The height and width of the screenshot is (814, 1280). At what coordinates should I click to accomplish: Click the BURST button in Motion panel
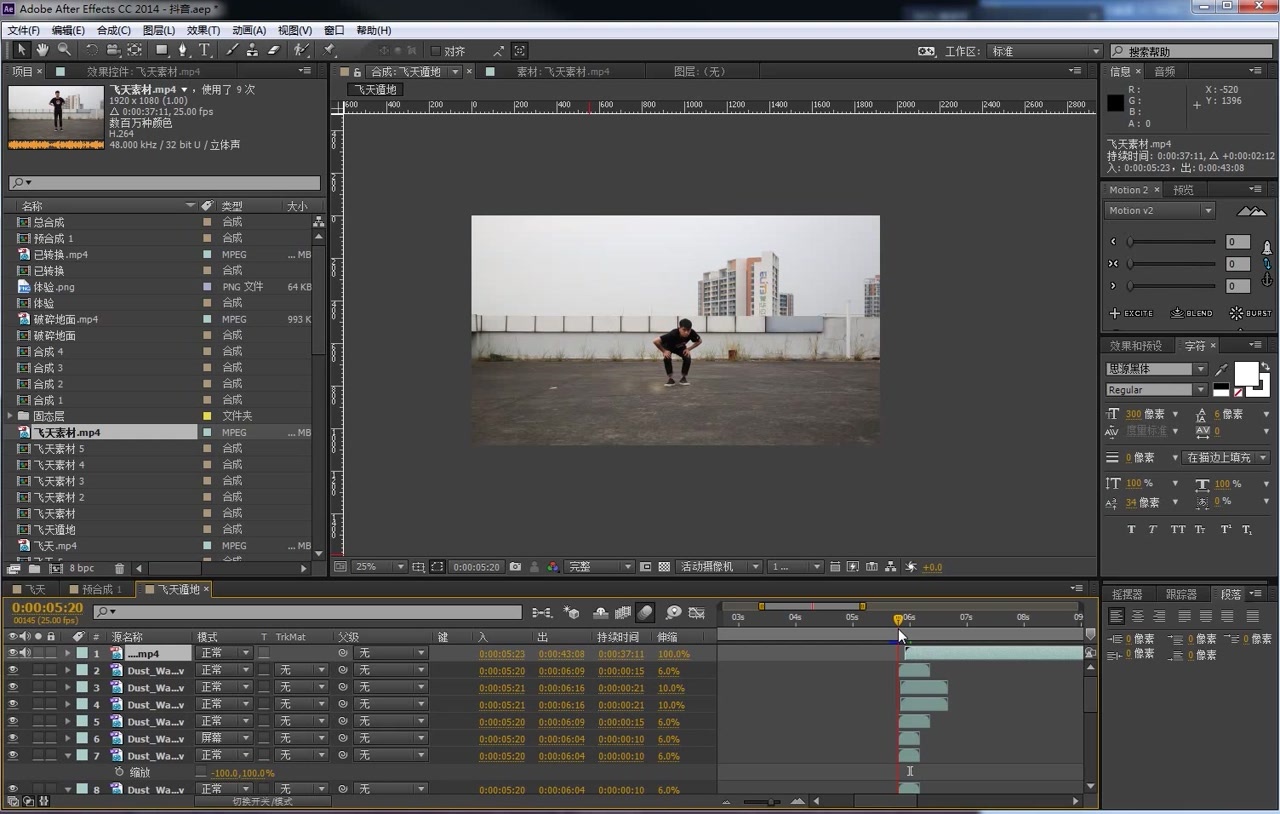[1251, 313]
